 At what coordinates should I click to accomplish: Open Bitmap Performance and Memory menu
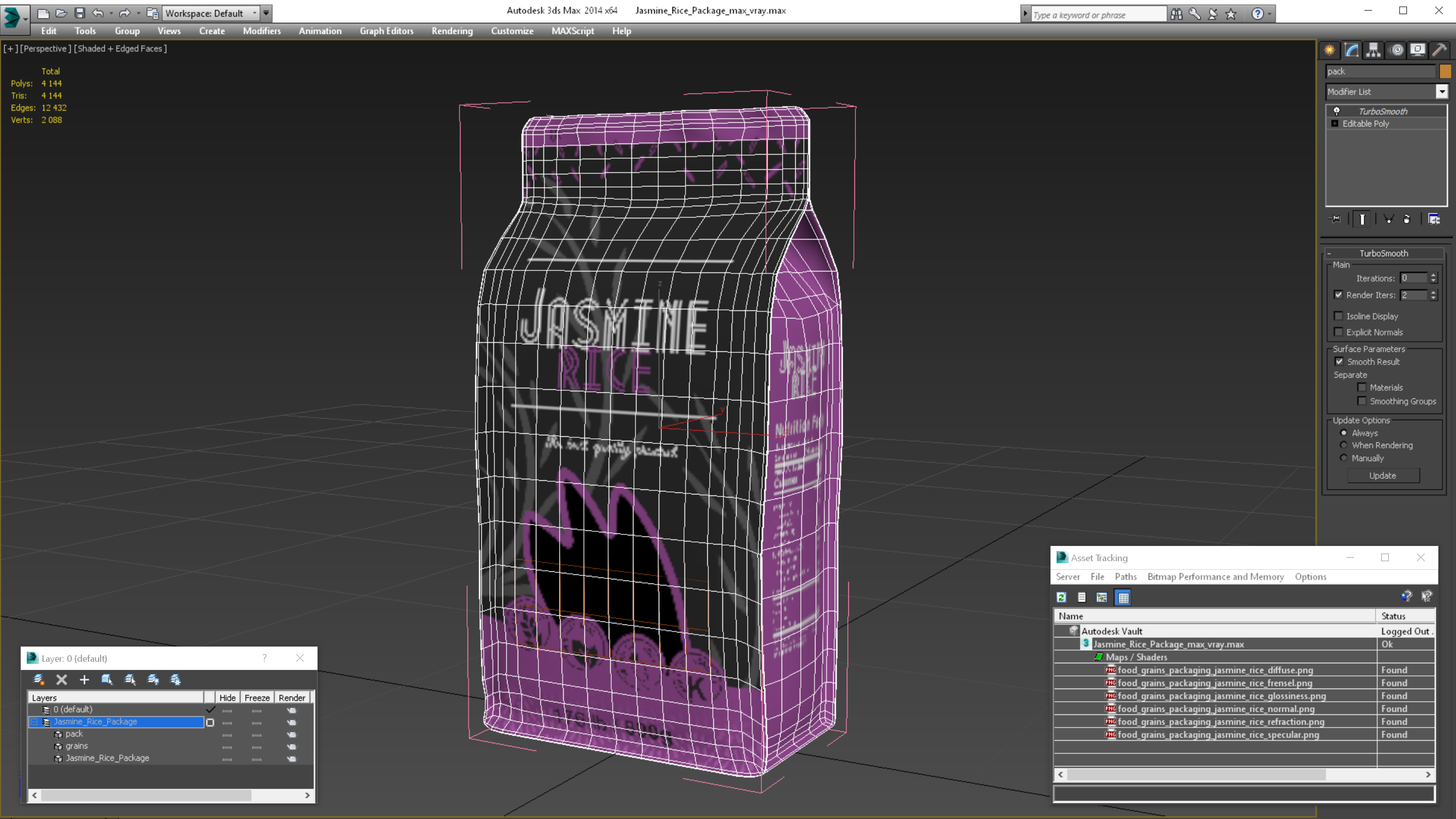tap(1215, 576)
